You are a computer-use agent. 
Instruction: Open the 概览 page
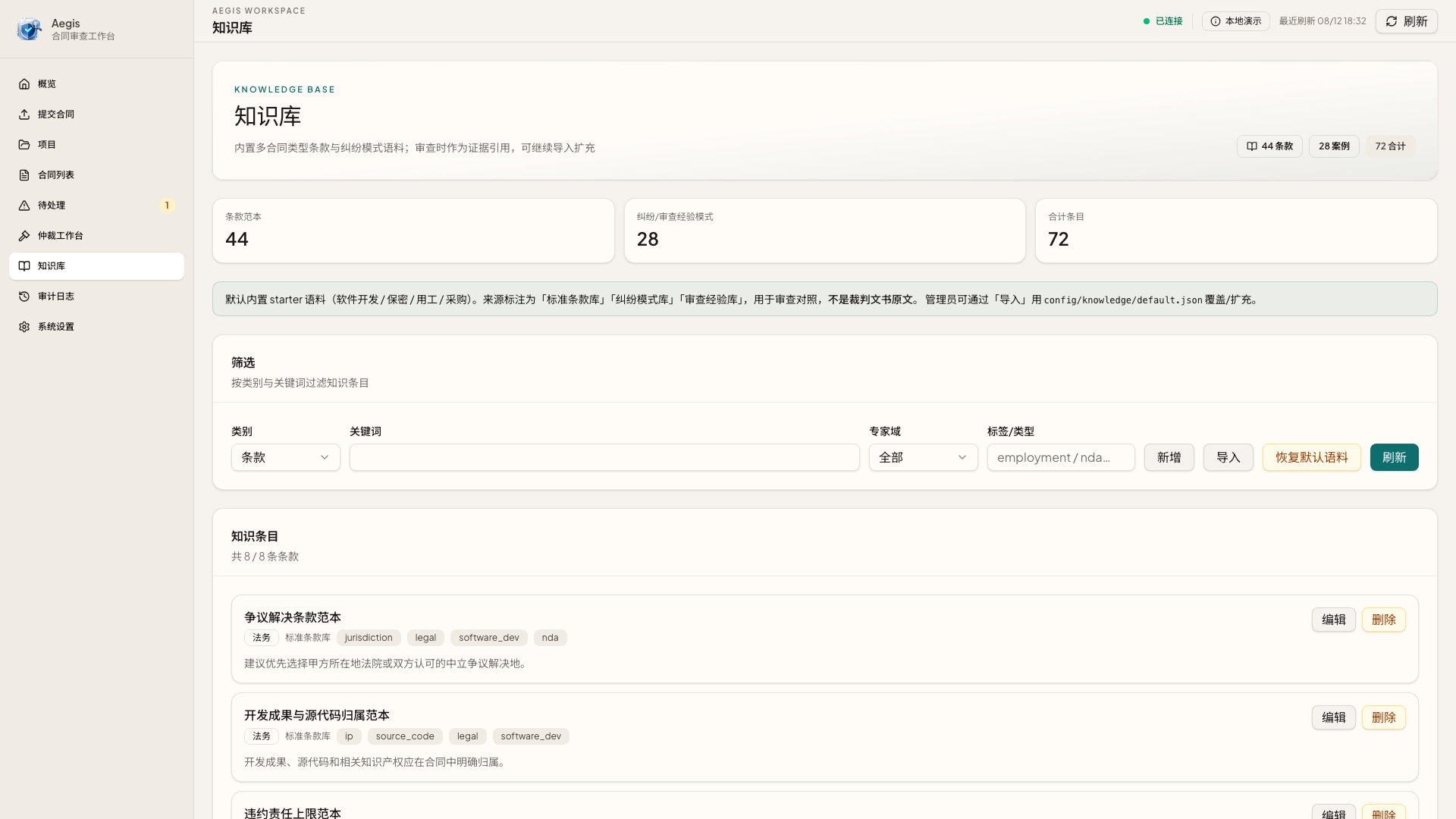(96, 84)
